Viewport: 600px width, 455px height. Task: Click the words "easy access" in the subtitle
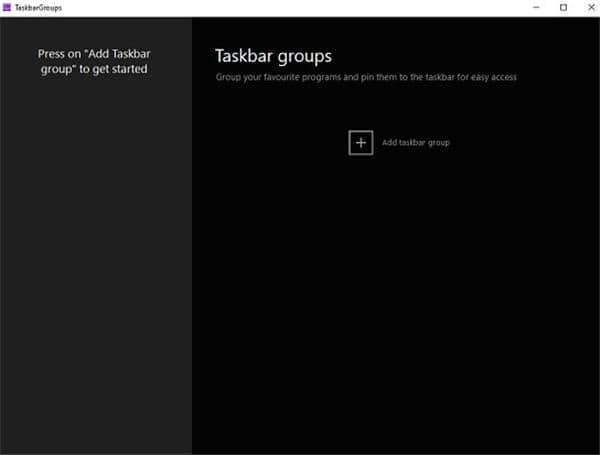(x=493, y=77)
